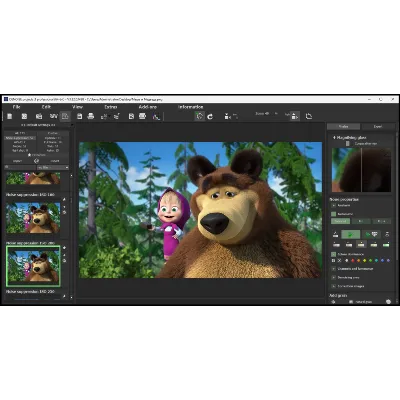Viewport: 400px width, 400px height.
Task: Click the crop icon at toolbar's right end
Action: pos(309,116)
